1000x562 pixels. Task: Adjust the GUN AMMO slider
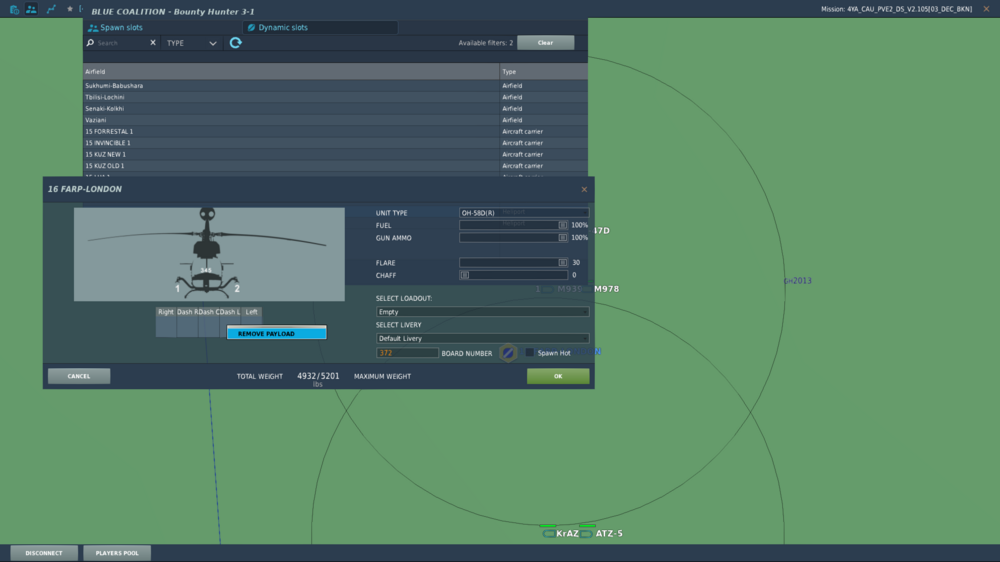click(x=513, y=238)
